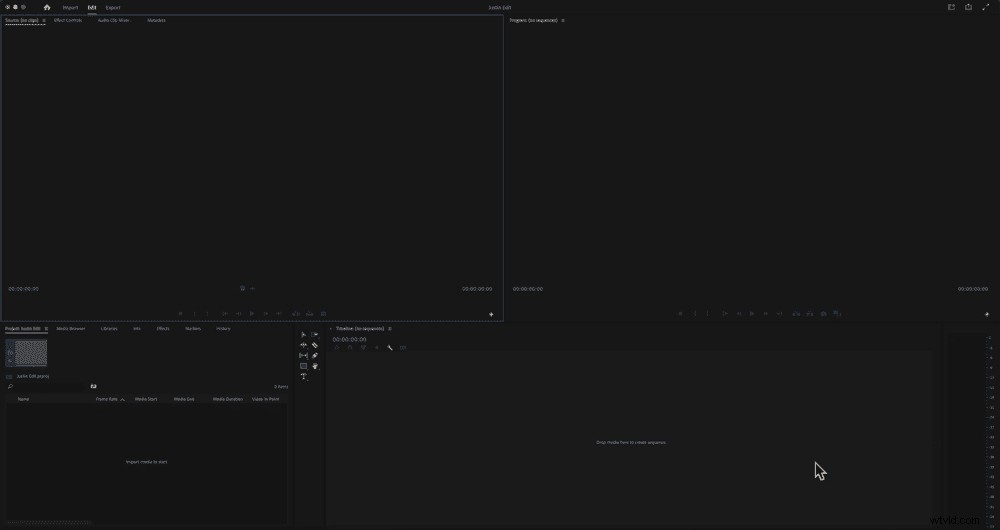Screen dimensions: 1000x530
Task: Open the Media Browser tab
Action: 71,328
